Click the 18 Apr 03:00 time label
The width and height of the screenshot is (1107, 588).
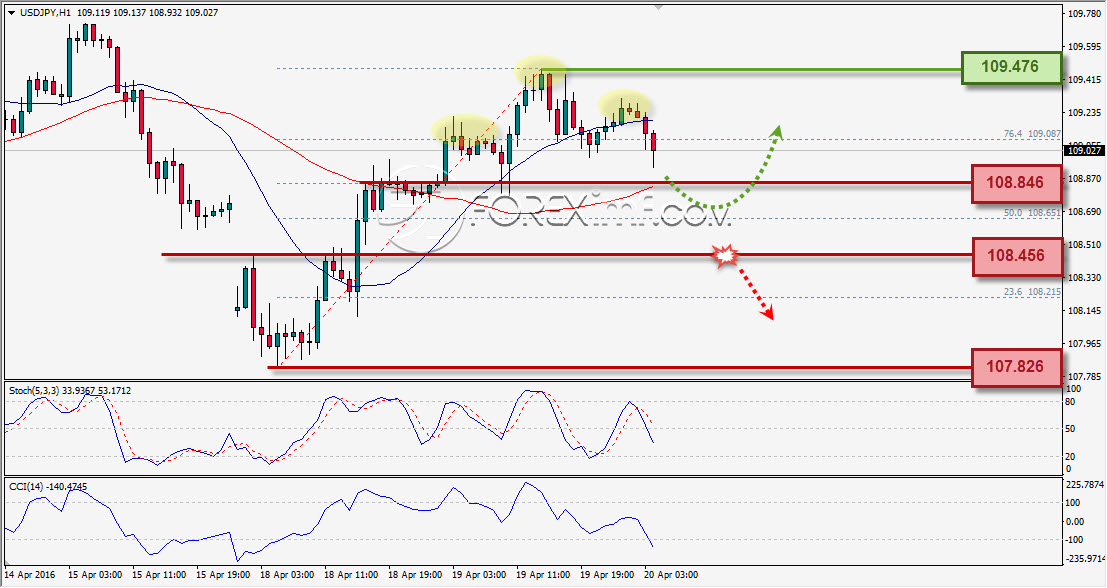tap(287, 575)
